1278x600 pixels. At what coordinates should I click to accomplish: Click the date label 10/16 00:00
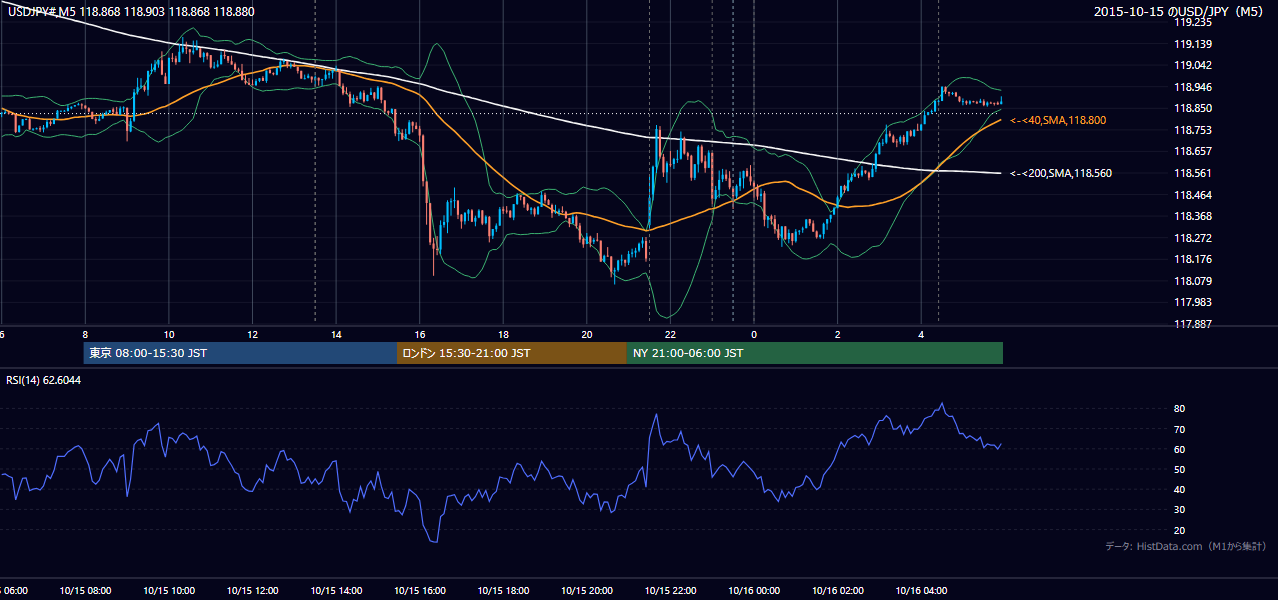[754, 591]
